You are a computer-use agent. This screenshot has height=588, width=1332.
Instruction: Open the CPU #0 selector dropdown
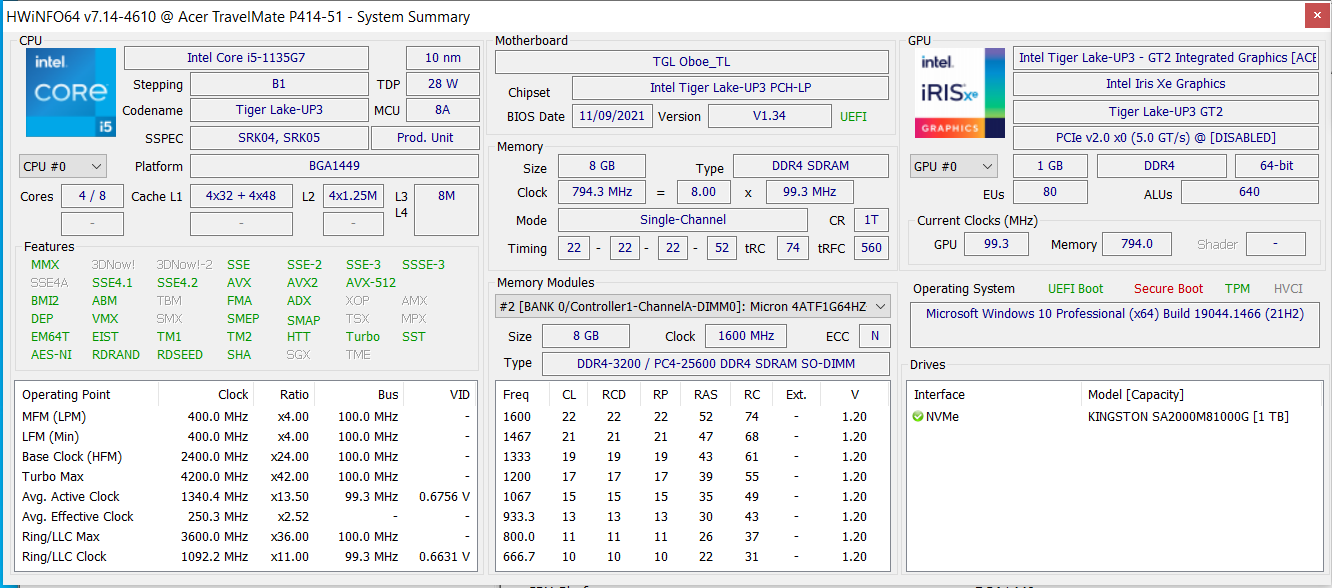(63, 166)
